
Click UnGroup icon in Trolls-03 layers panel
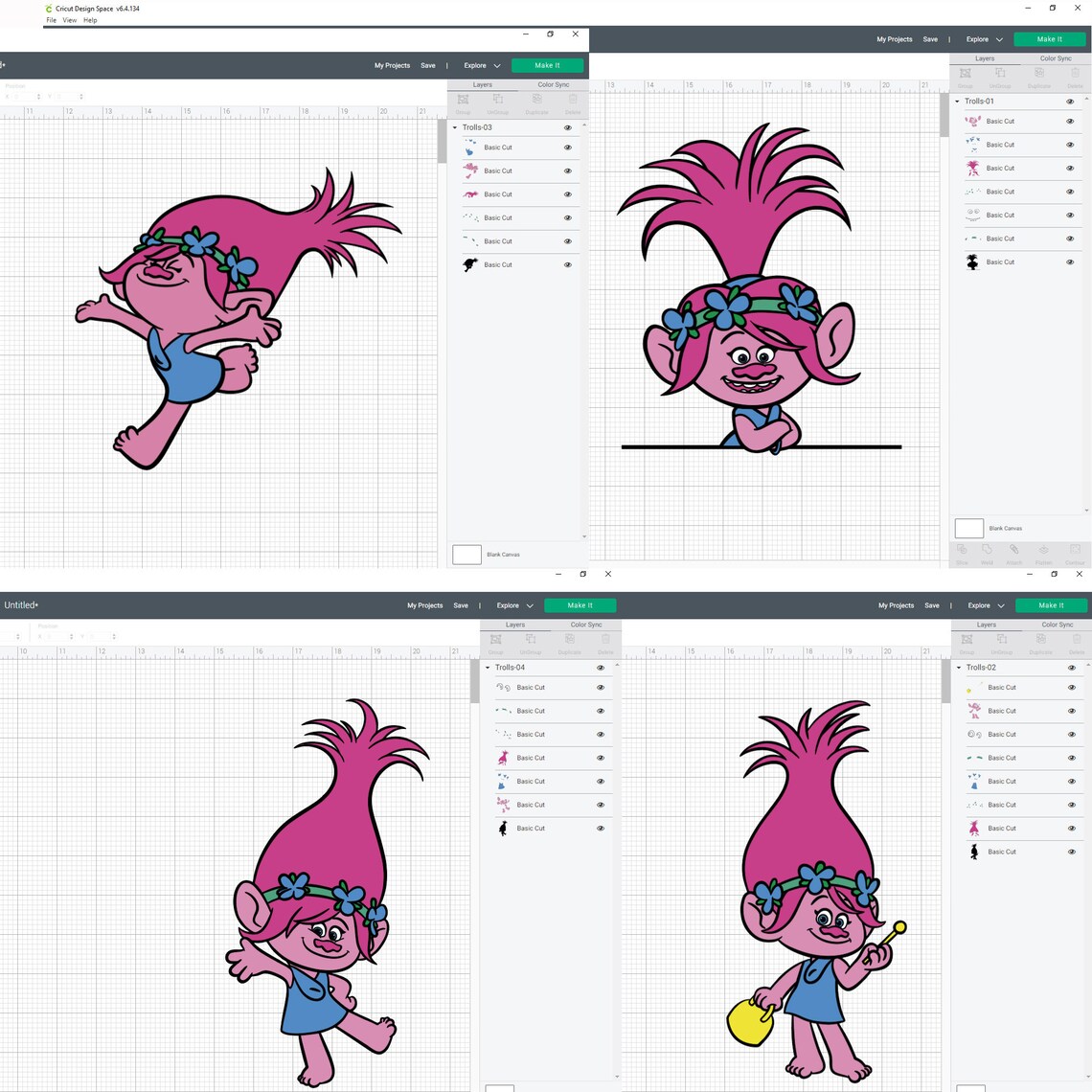(x=498, y=101)
